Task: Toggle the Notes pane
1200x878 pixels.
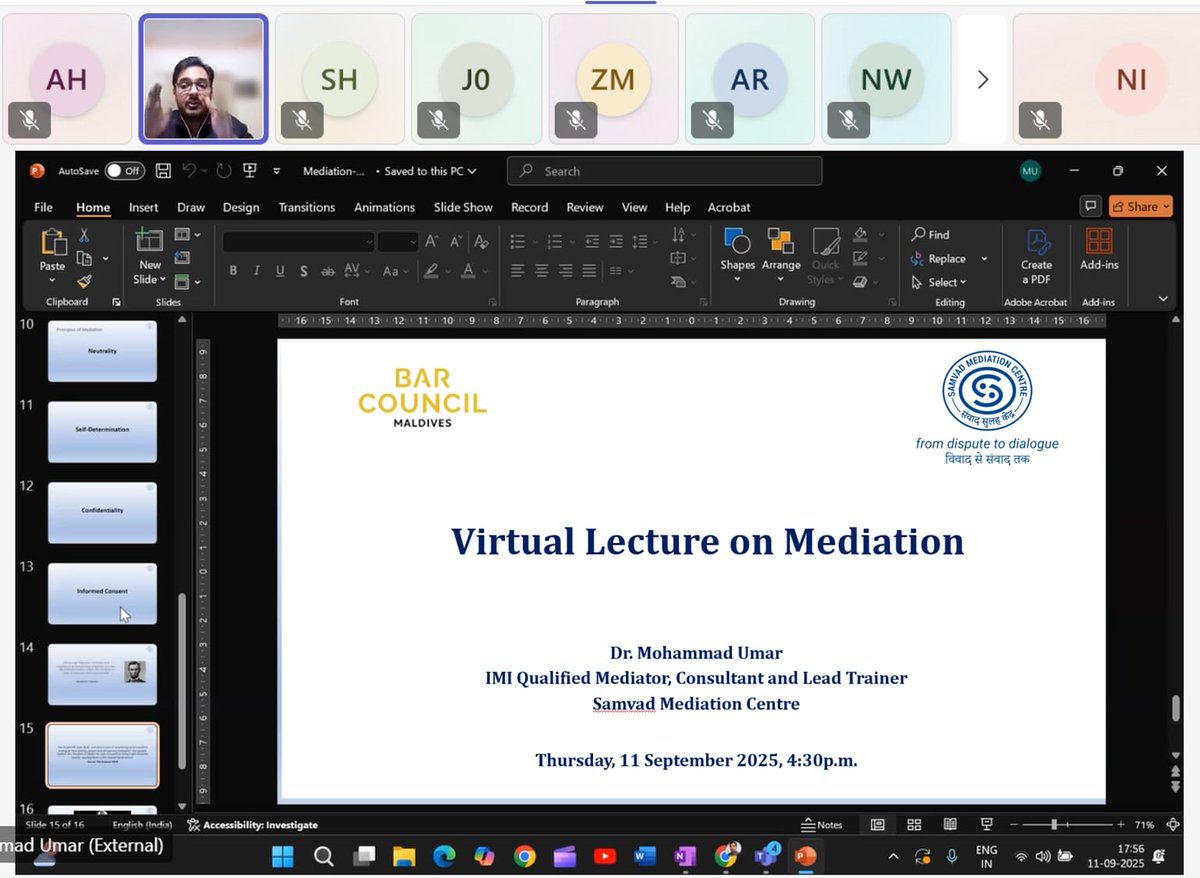Action: (x=822, y=825)
